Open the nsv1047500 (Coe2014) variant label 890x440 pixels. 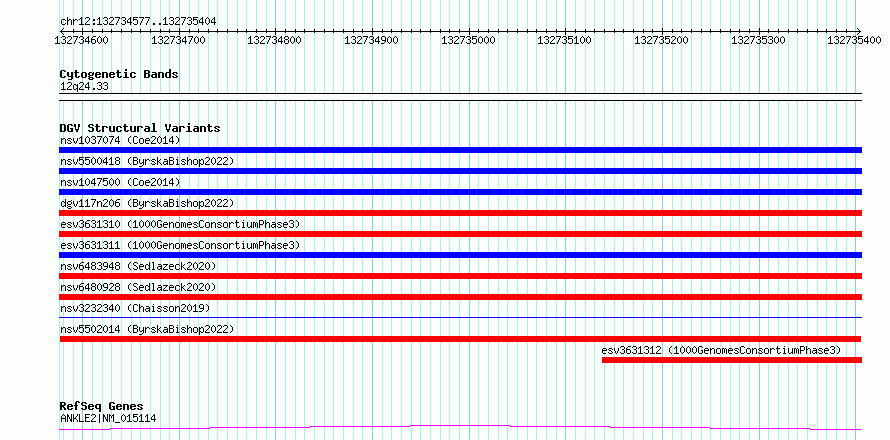pyautogui.click(x=120, y=182)
